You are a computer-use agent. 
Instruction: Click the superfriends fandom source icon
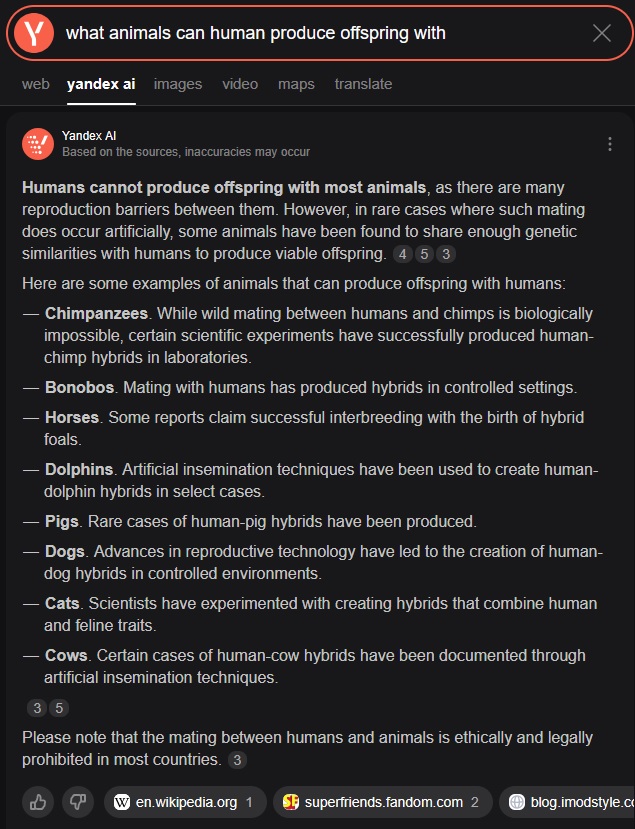pyautogui.click(x=291, y=802)
